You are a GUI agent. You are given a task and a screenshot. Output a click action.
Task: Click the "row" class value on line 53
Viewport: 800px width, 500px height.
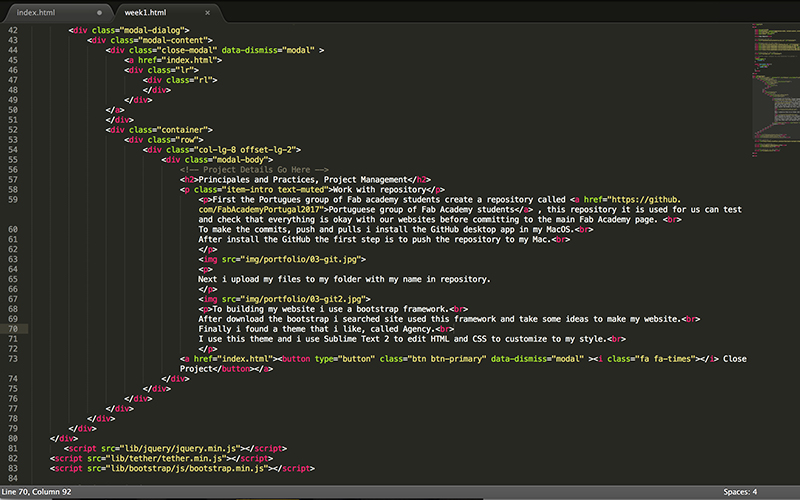tap(187, 140)
